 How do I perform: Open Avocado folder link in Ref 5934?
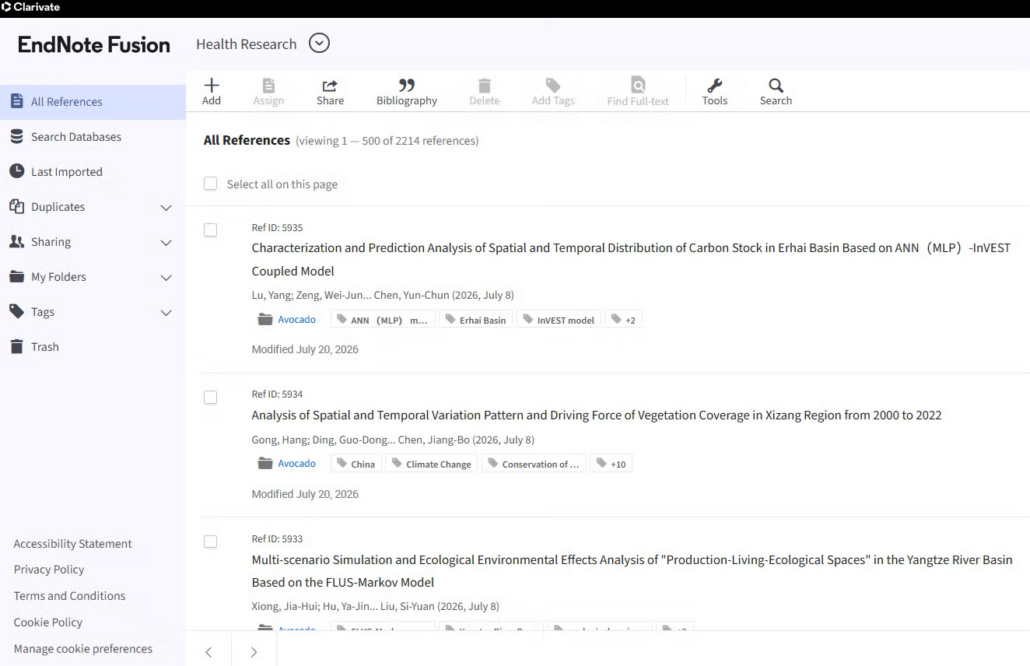point(296,463)
